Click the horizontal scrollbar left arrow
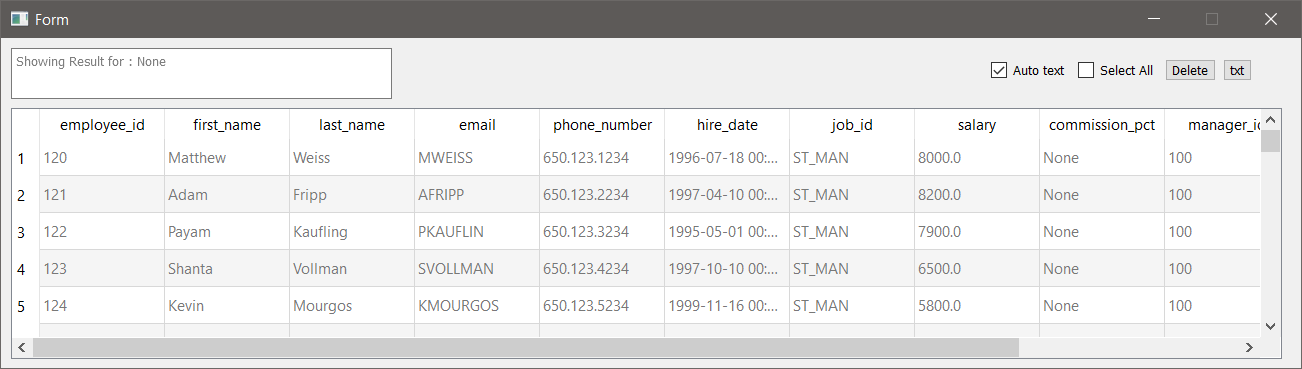The image size is (1302, 369). pos(22,347)
